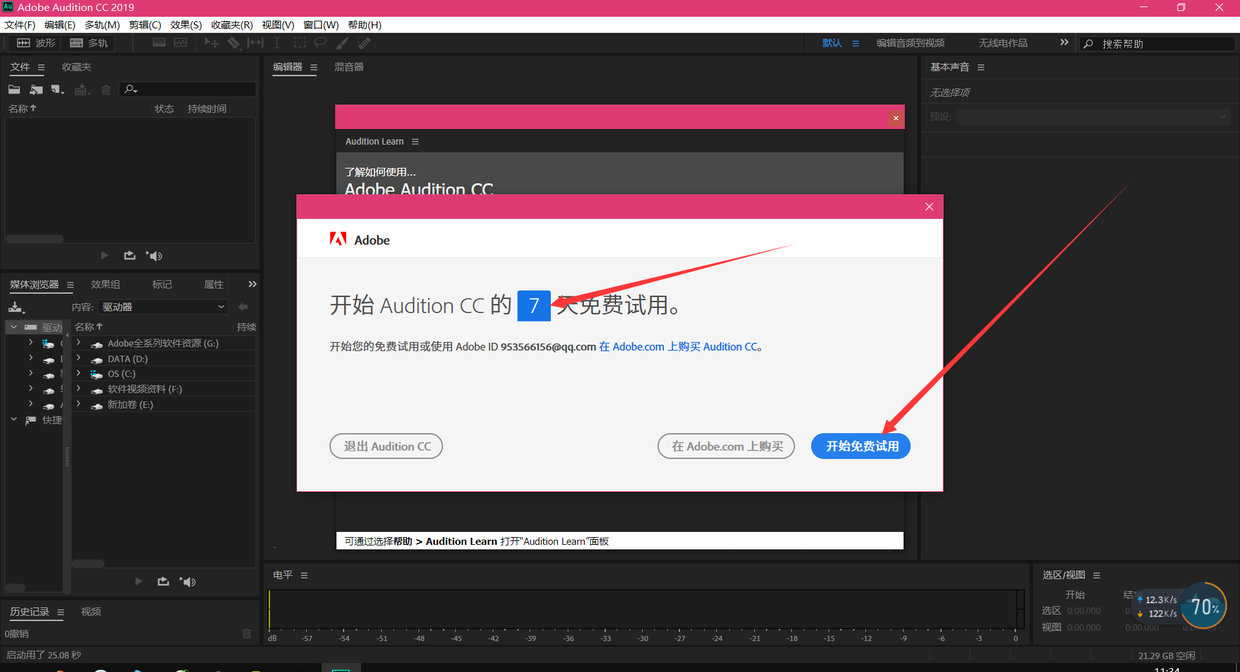This screenshot has width=1240, height=672.
Task: Select the Default (默认) workspace
Action: coord(832,43)
